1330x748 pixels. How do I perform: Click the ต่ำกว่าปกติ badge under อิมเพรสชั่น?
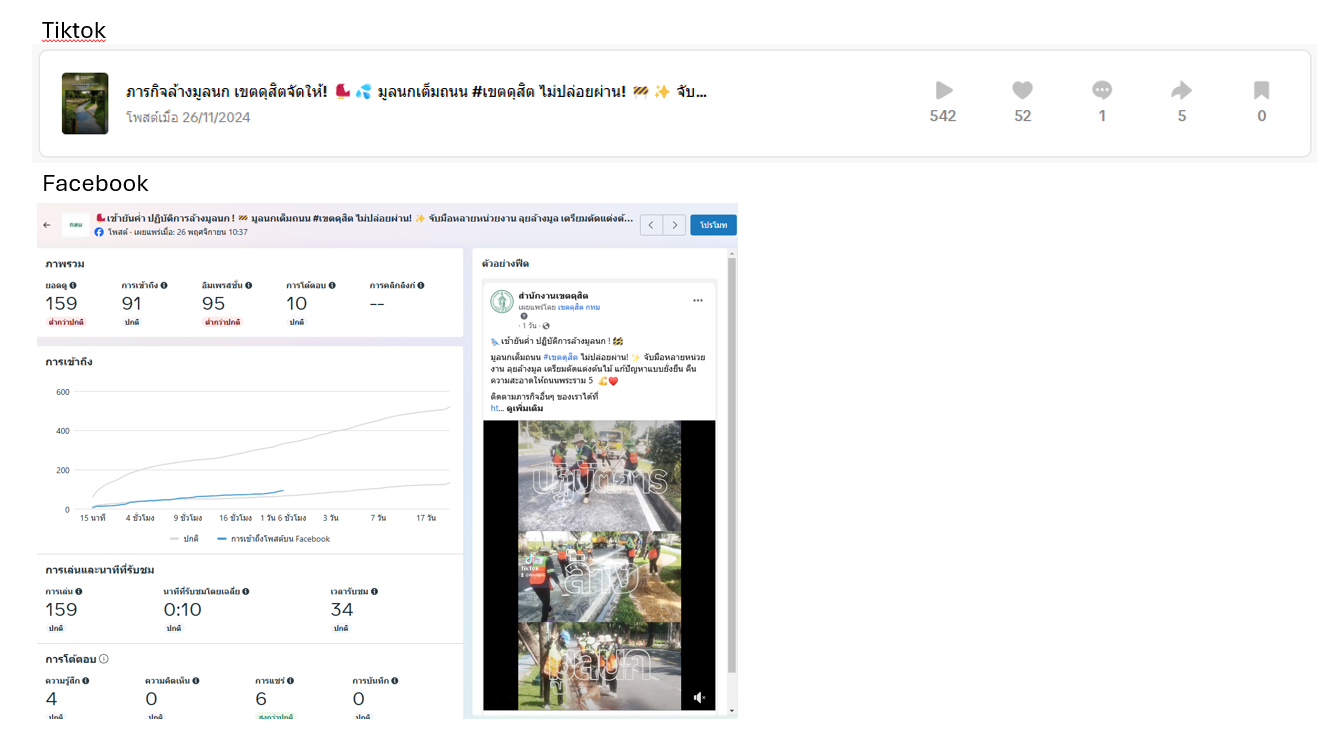223,322
